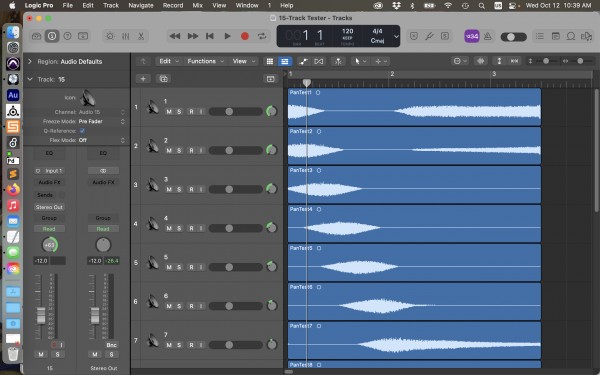Click the Duplicate Track button
600x375 pixels.
coord(163,79)
